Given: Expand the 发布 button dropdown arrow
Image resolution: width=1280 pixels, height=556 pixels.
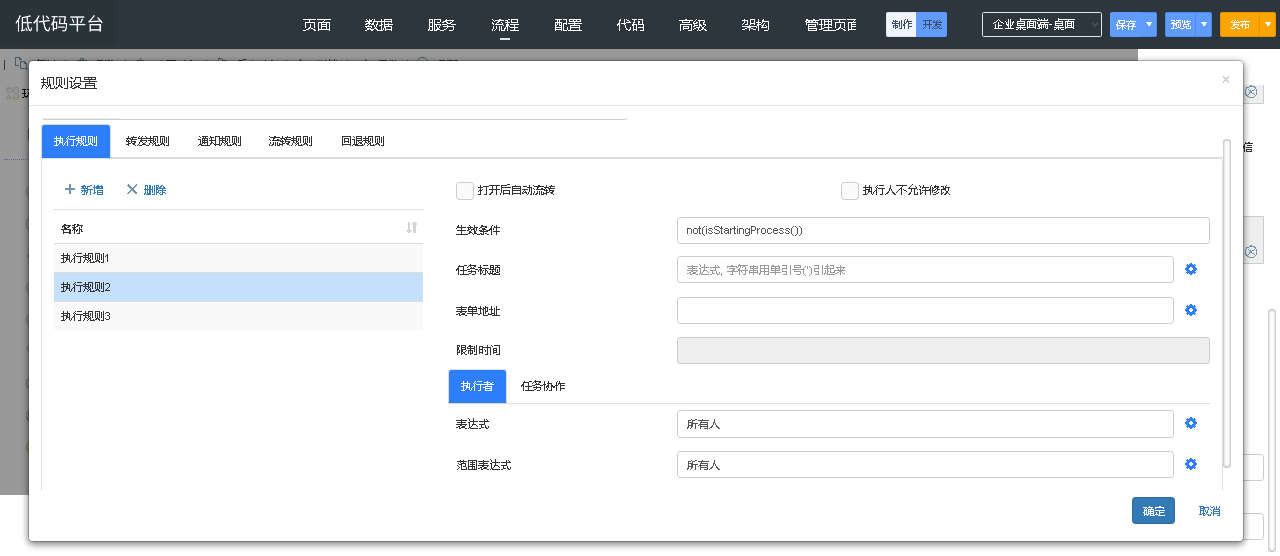Looking at the screenshot, I should pyautogui.click(x=1269, y=24).
